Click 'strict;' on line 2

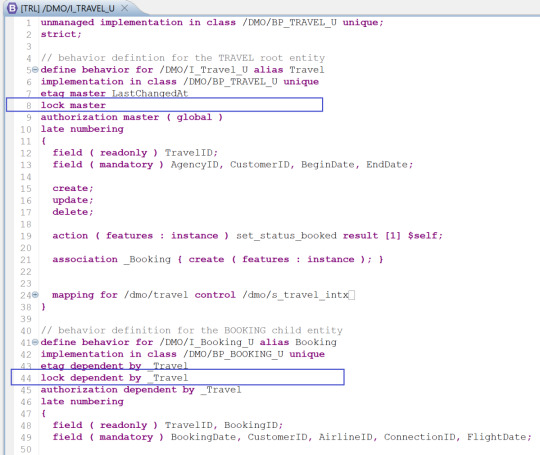point(61,34)
